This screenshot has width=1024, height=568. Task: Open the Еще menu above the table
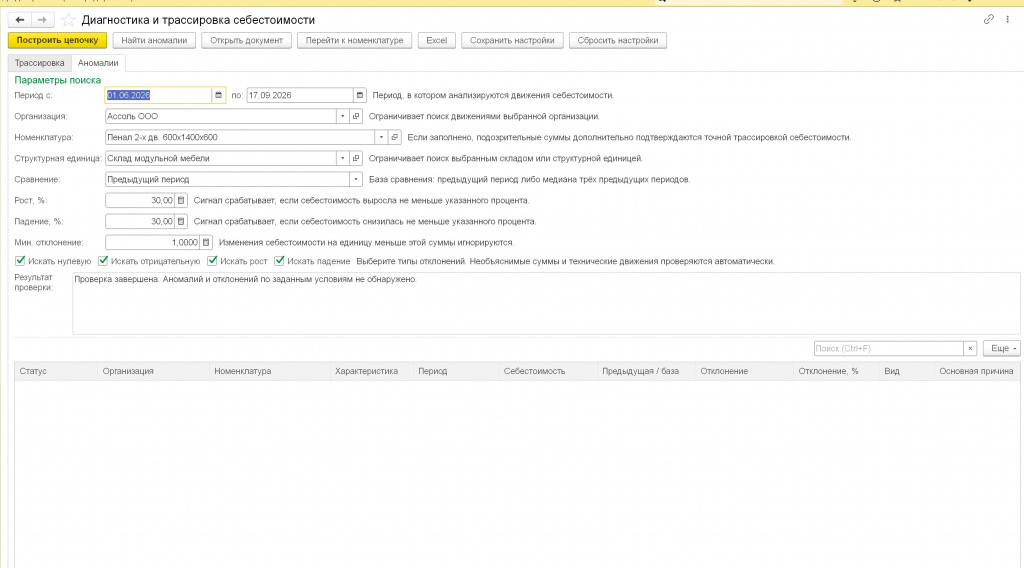point(1001,349)
